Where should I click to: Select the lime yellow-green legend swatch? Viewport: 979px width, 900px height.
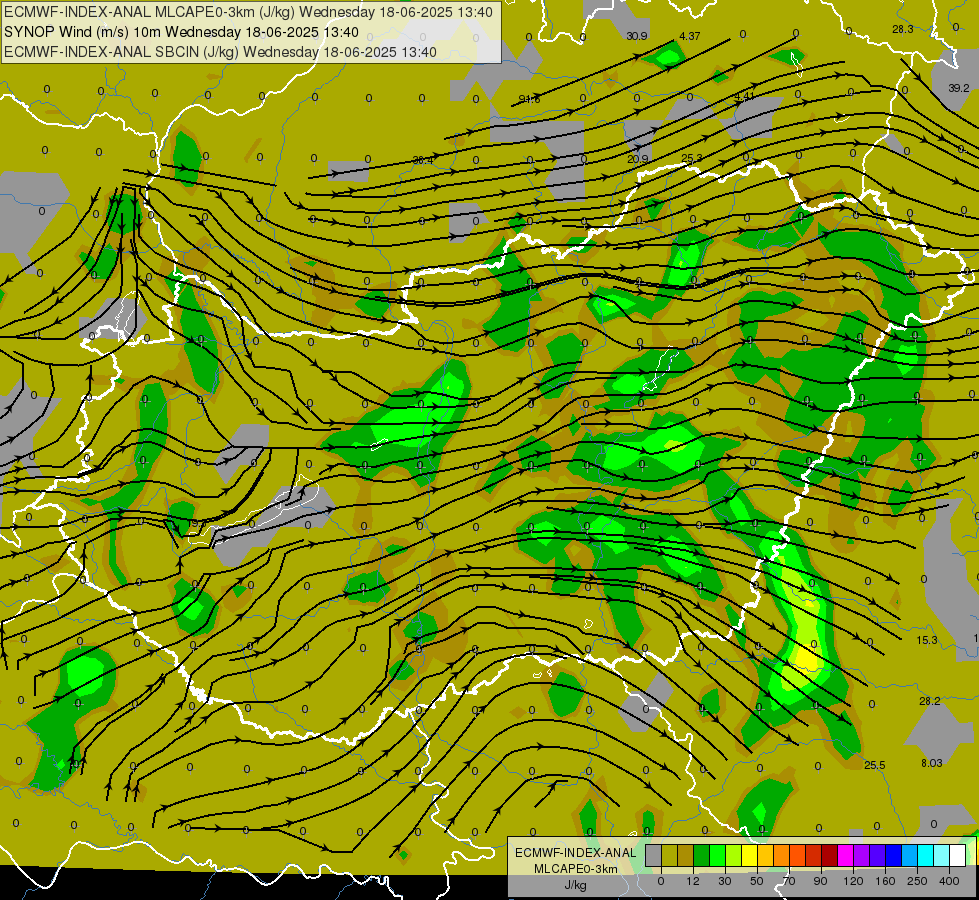tap(734, 855)
